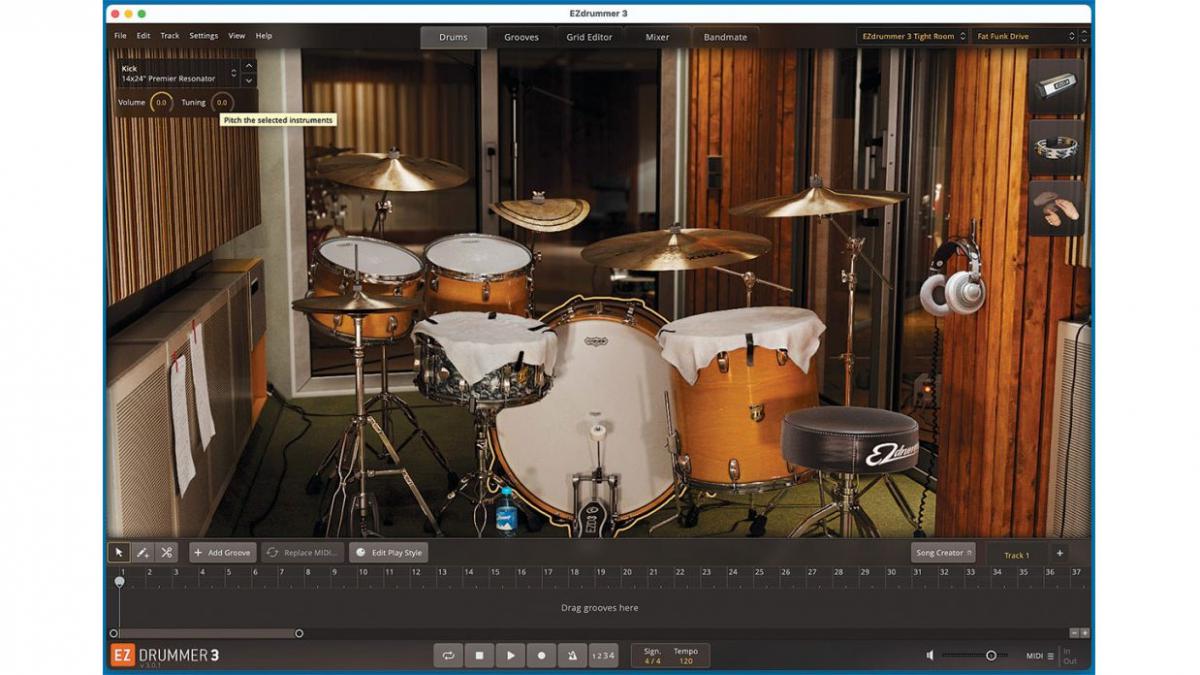Select the cowbell percussion thumbnail

tap(1056, 87)
